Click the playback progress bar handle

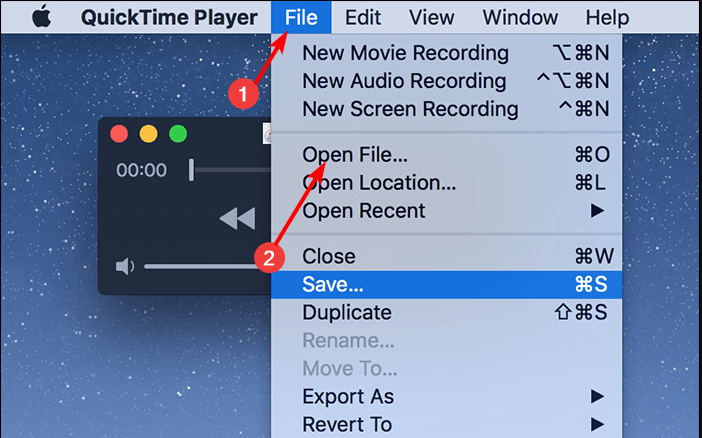coord(192,170)
